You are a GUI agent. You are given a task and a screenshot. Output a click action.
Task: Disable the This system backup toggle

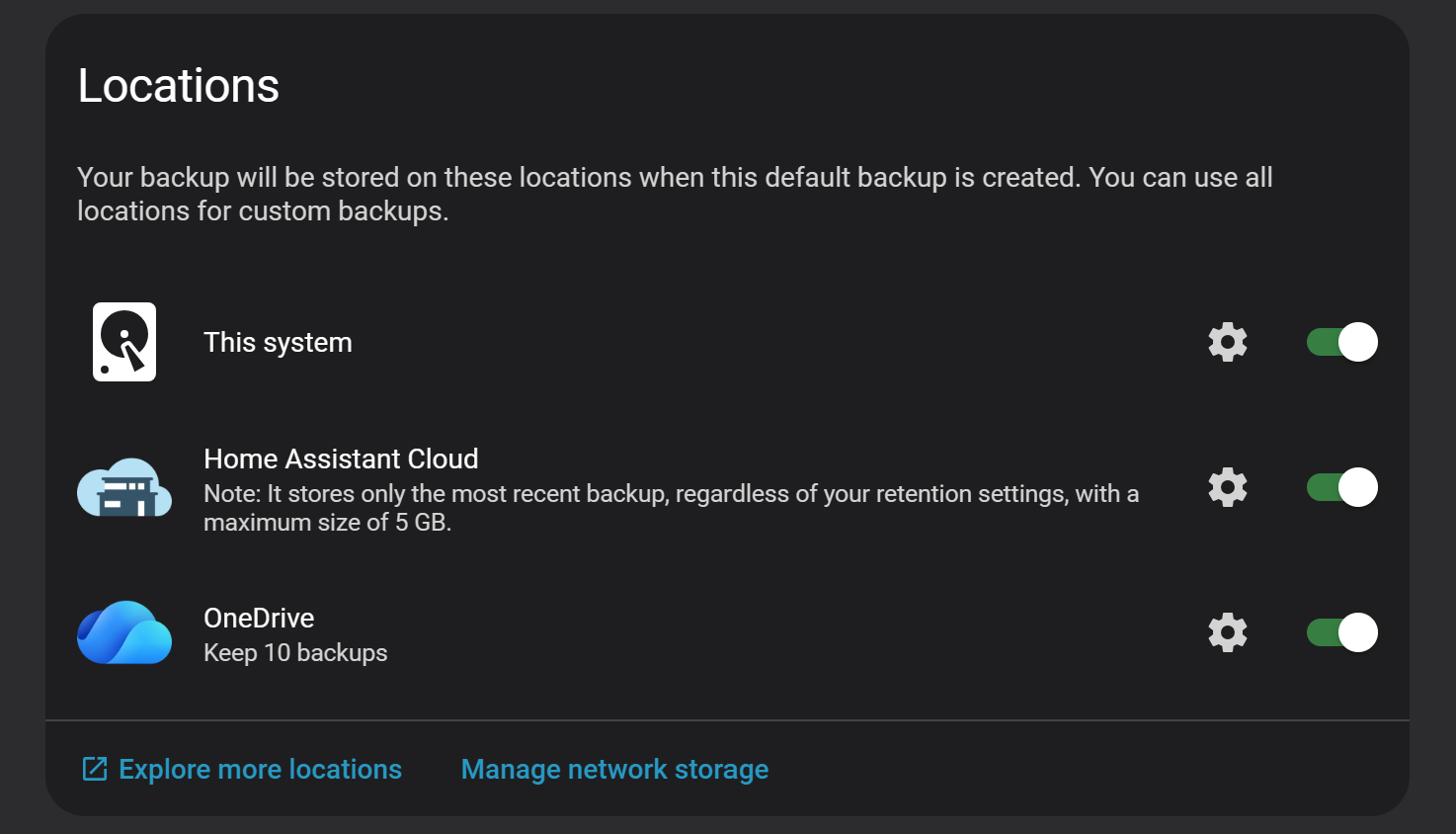tap(1341, 342)
